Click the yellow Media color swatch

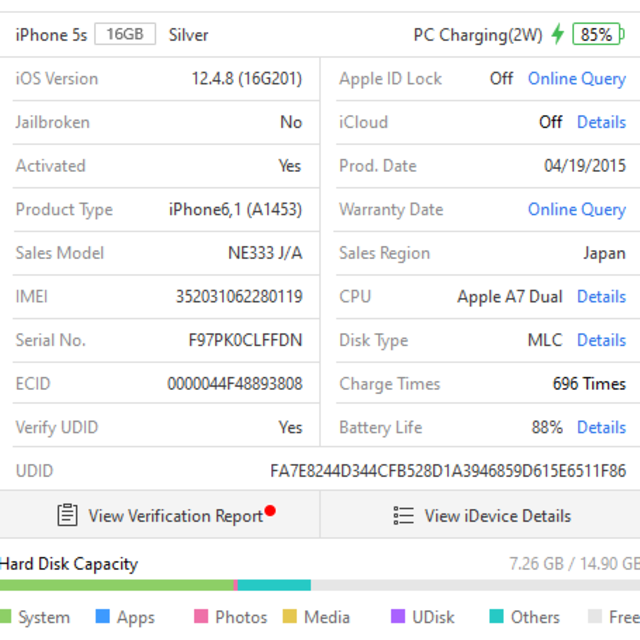tap(290, 616)
